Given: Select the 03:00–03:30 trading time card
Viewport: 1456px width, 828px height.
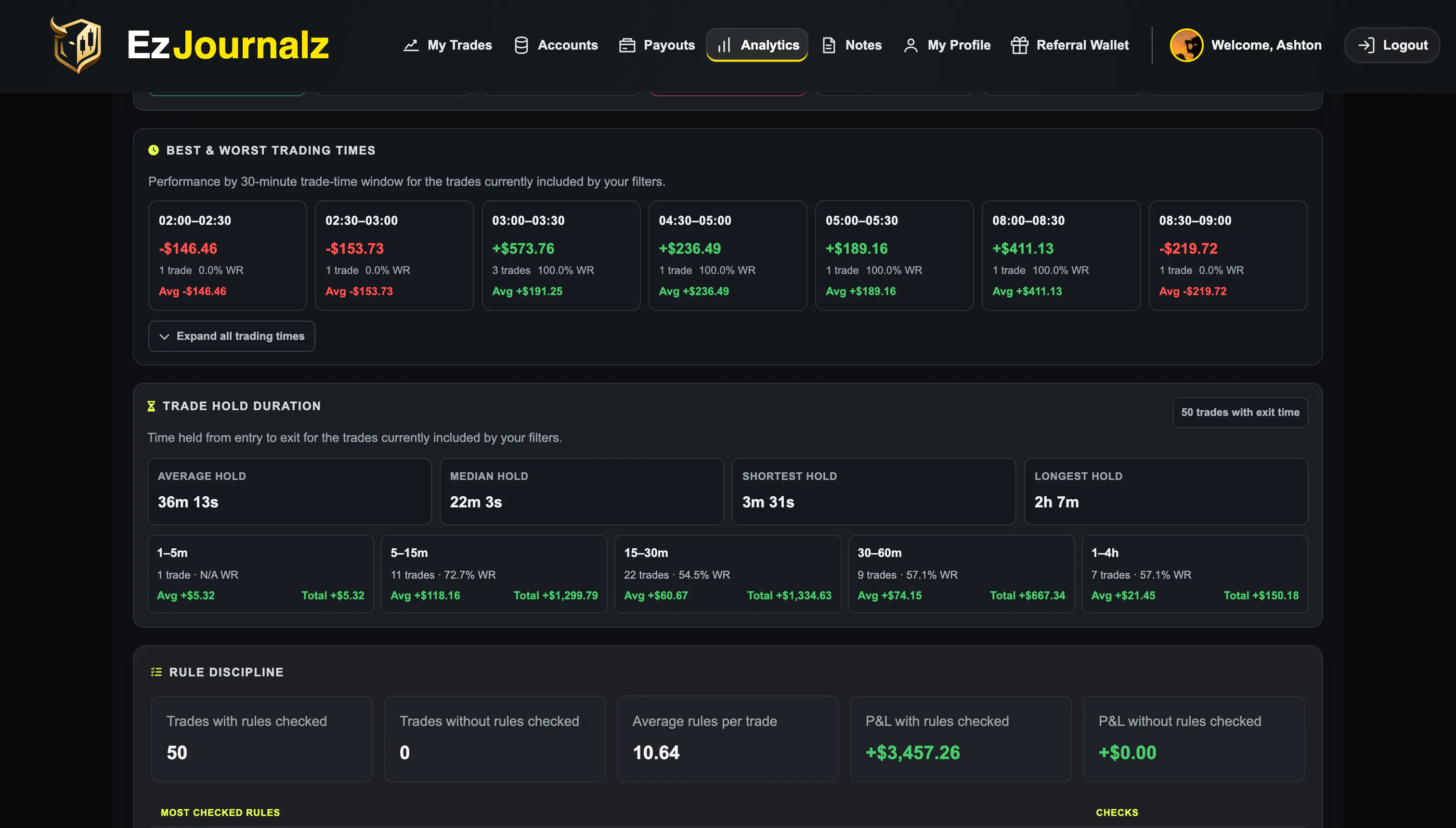Looking at the screenshot, I should (561, 255).
